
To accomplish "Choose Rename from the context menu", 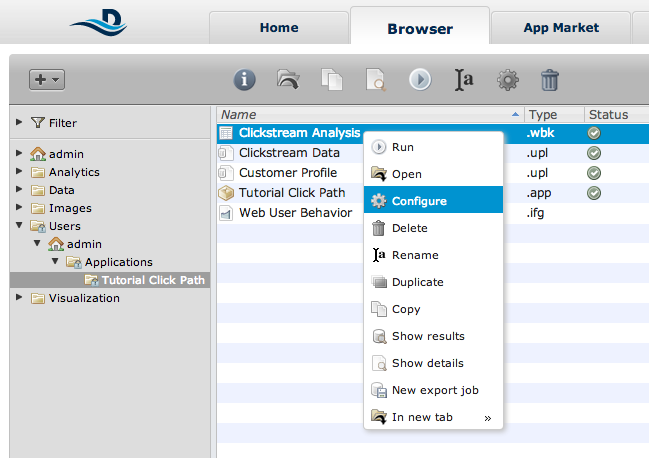I will coord(433,255).
